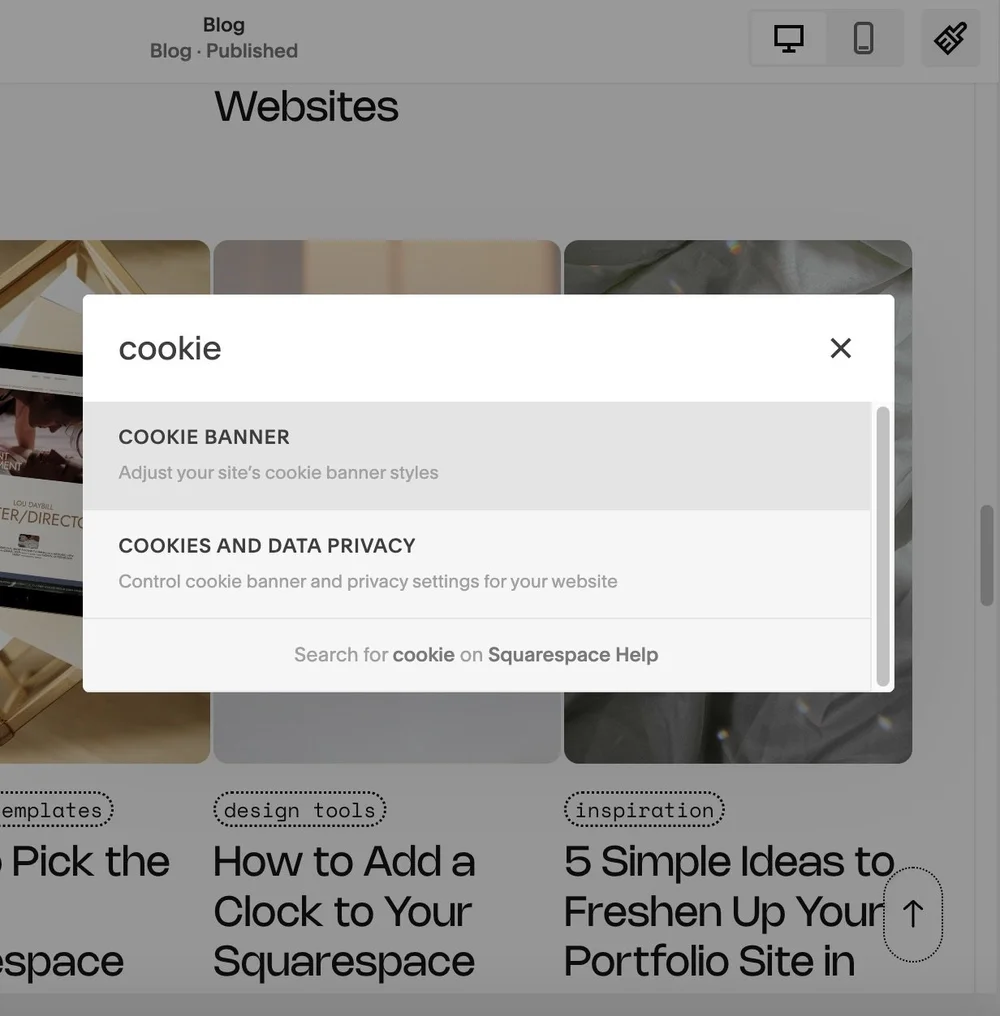Open How to Add a Clock post title
This screenshot has width=1000, height=1016.
(x=344, y=911)
